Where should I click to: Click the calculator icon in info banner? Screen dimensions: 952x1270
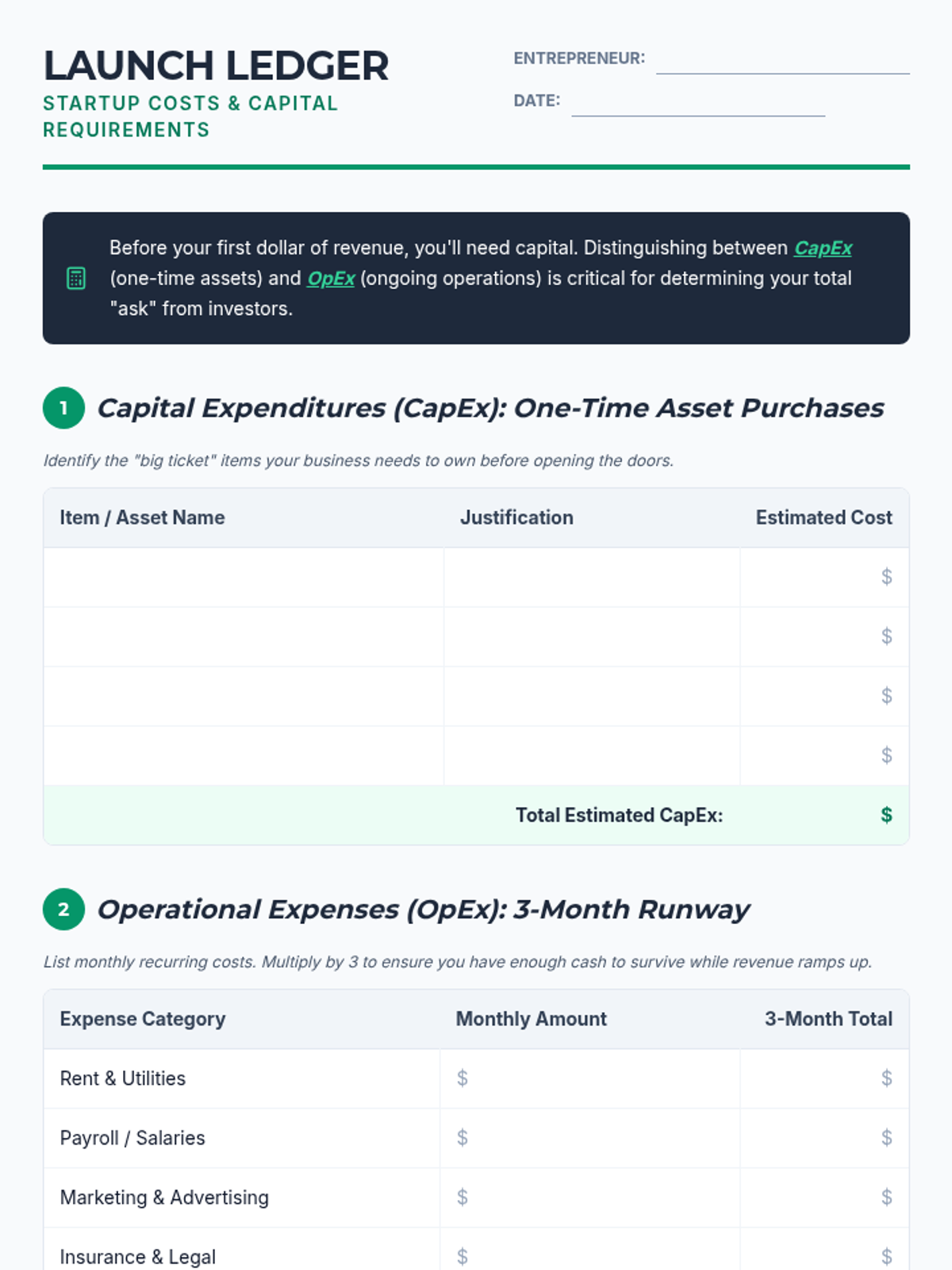tap(76, 279)
